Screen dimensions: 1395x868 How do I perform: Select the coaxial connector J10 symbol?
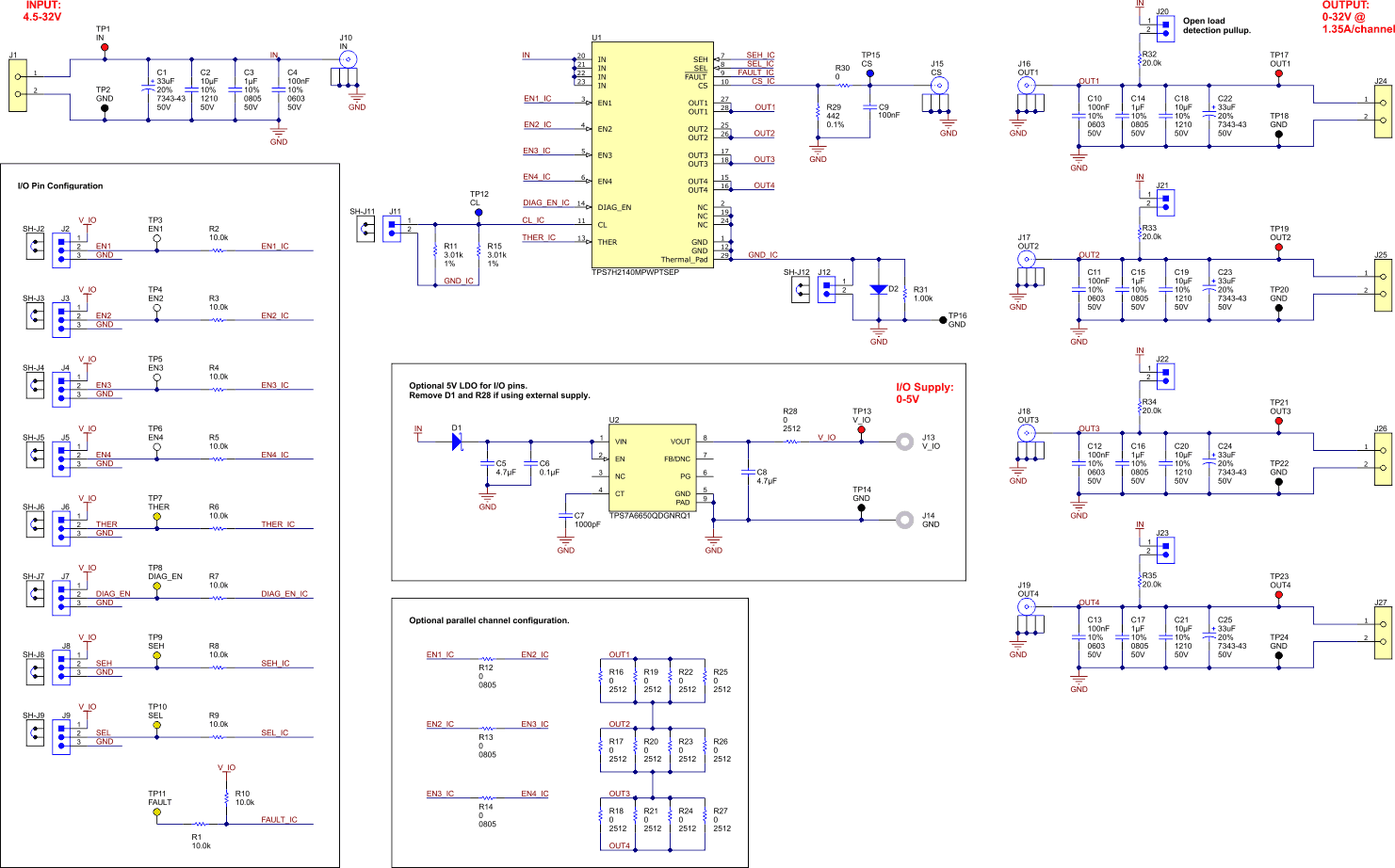tap(349, 58)
